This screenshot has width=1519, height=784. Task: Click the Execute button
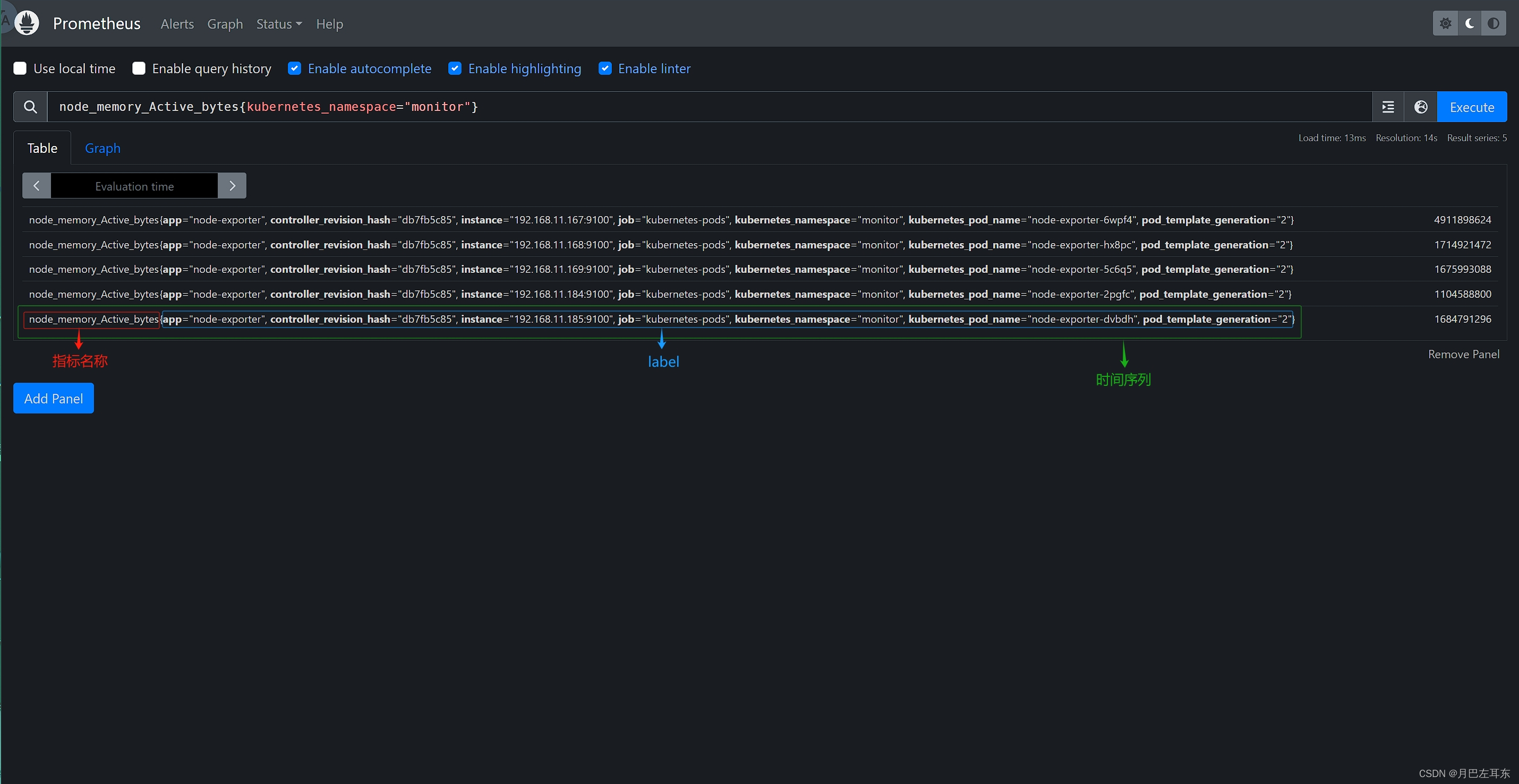[1471, 106]
